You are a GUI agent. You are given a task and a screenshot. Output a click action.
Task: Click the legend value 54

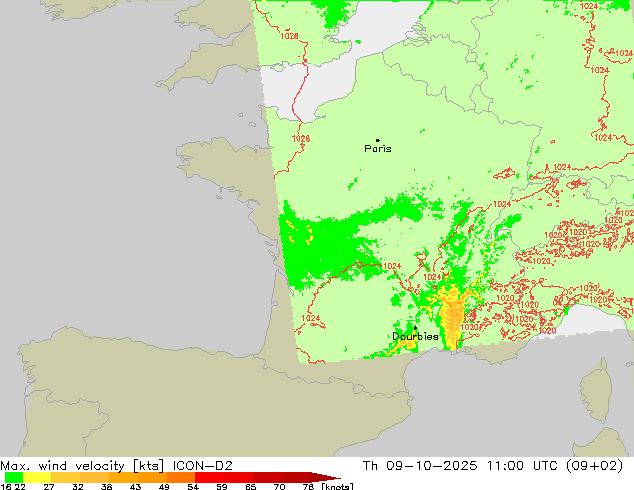point(193,486)
